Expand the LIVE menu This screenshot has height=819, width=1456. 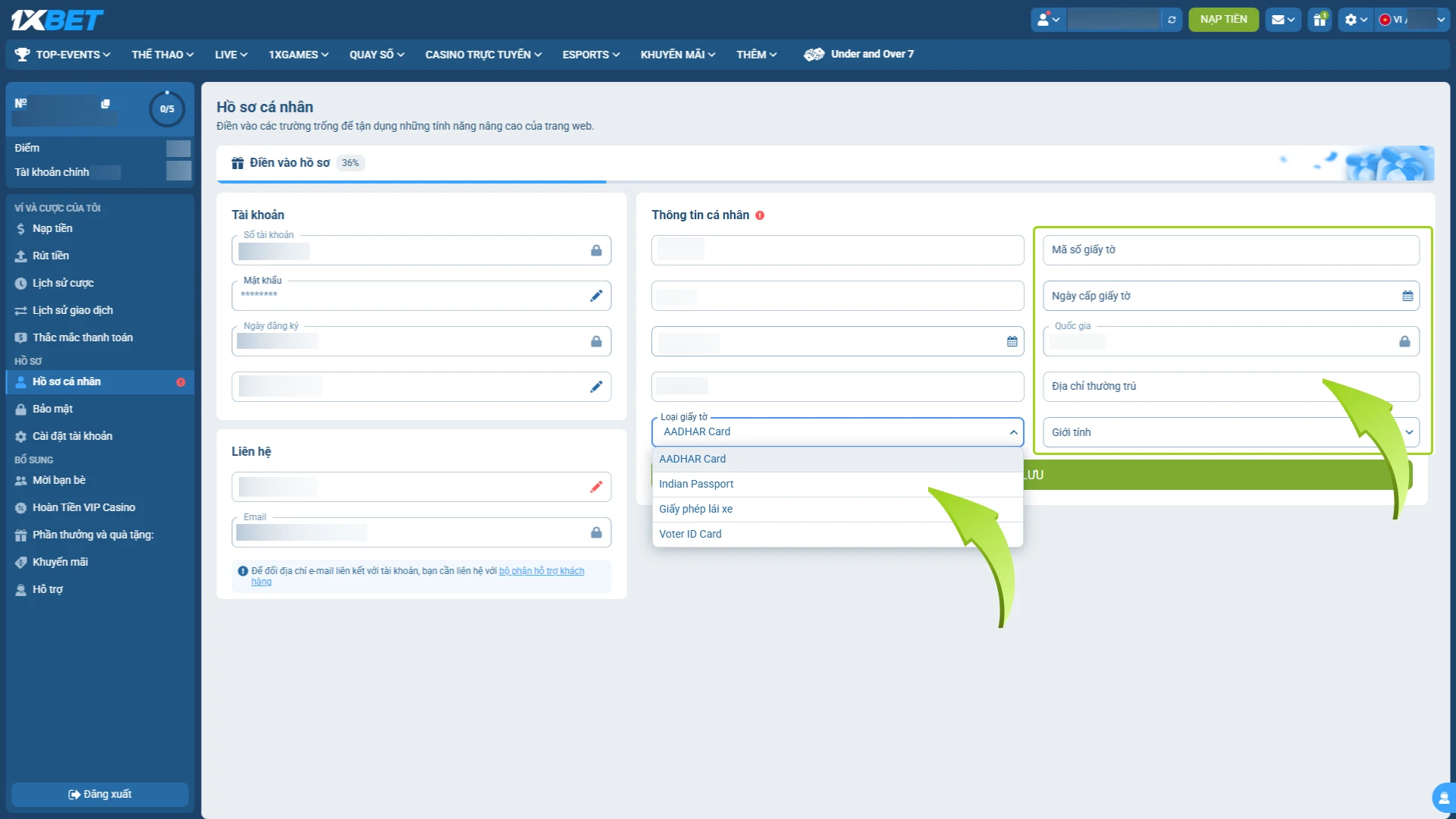231,55
